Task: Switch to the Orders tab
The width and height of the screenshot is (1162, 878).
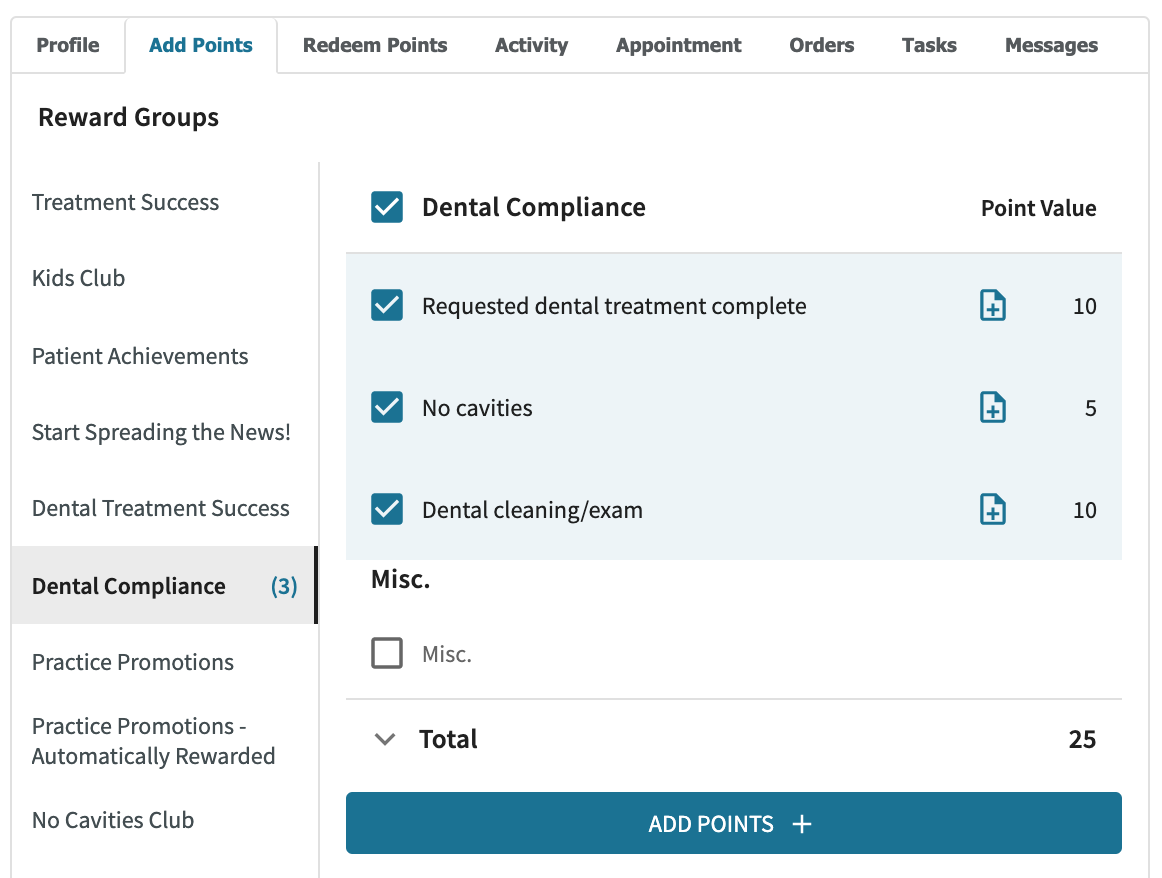Action: [x=821, y=45]
